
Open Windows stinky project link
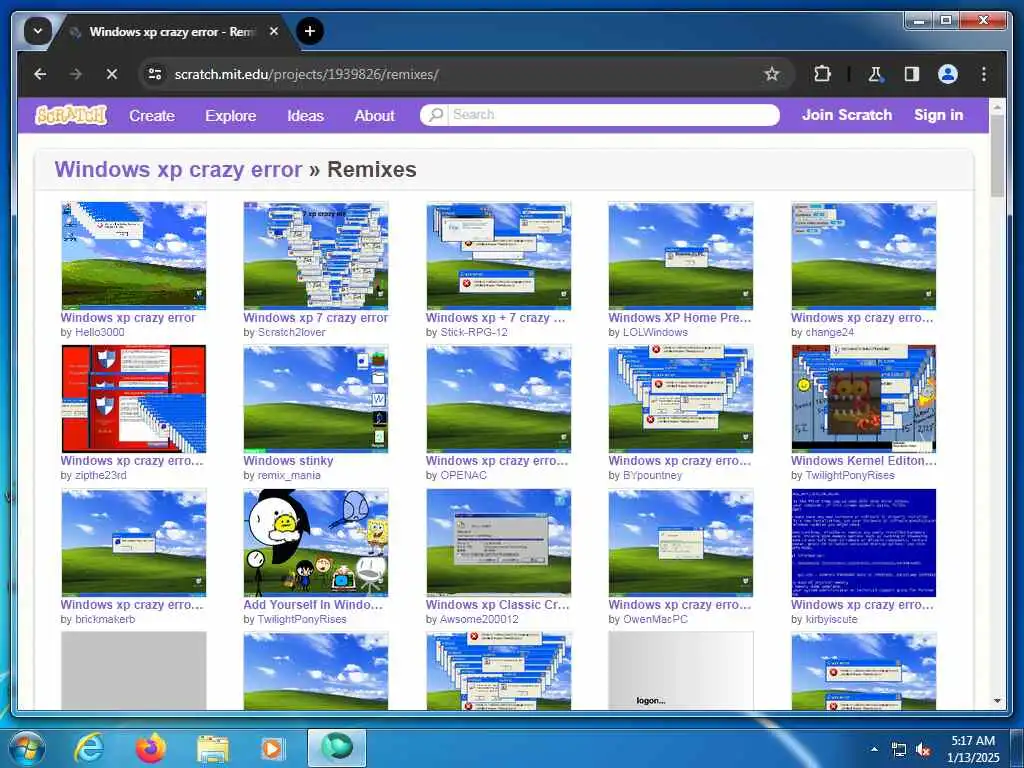click(x=288, y=461)
